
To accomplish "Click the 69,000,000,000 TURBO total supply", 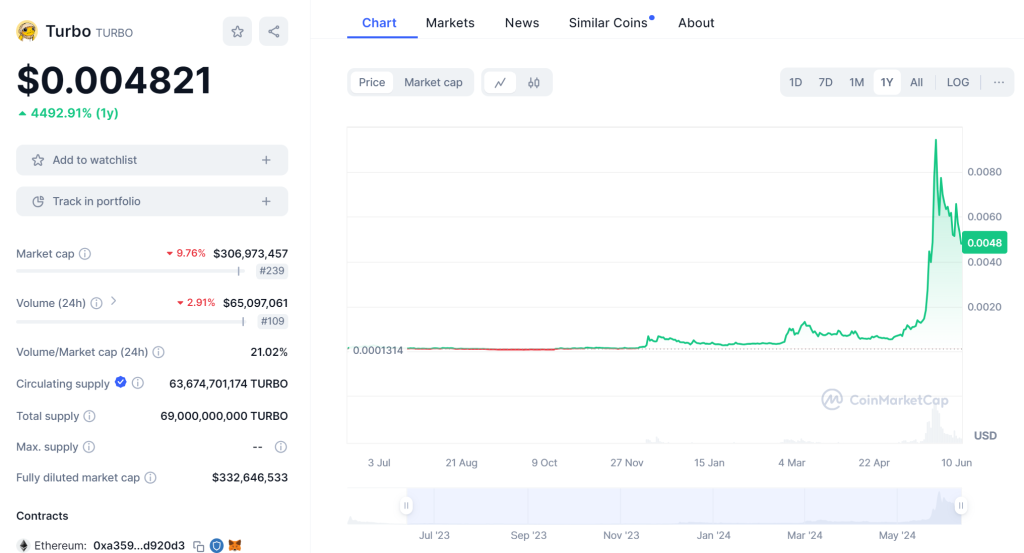I will pyautogui.click(x=224, y=416).
